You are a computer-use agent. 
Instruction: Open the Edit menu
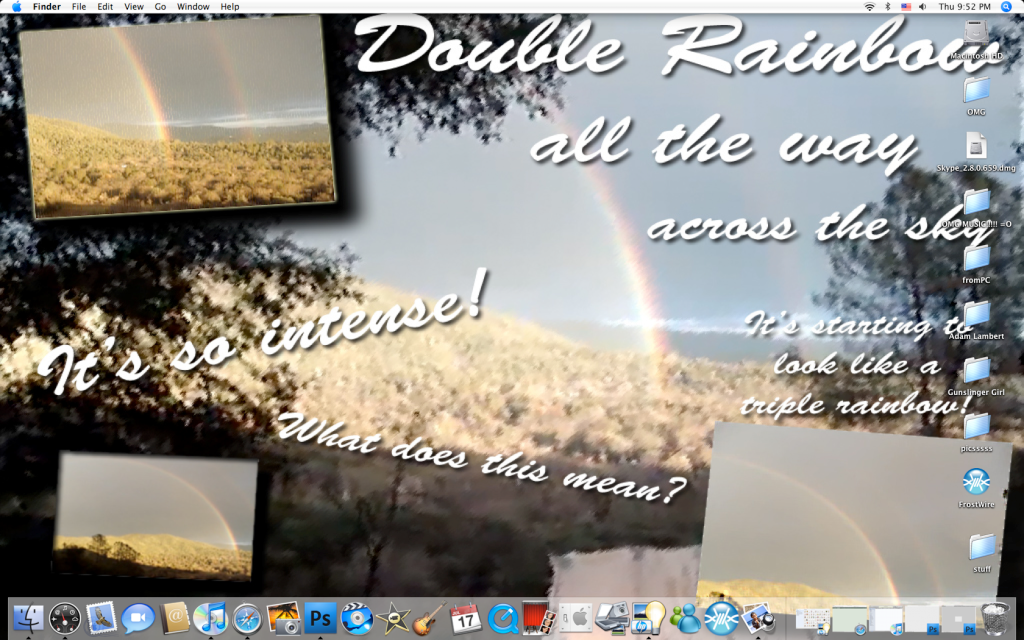point(105,7)
